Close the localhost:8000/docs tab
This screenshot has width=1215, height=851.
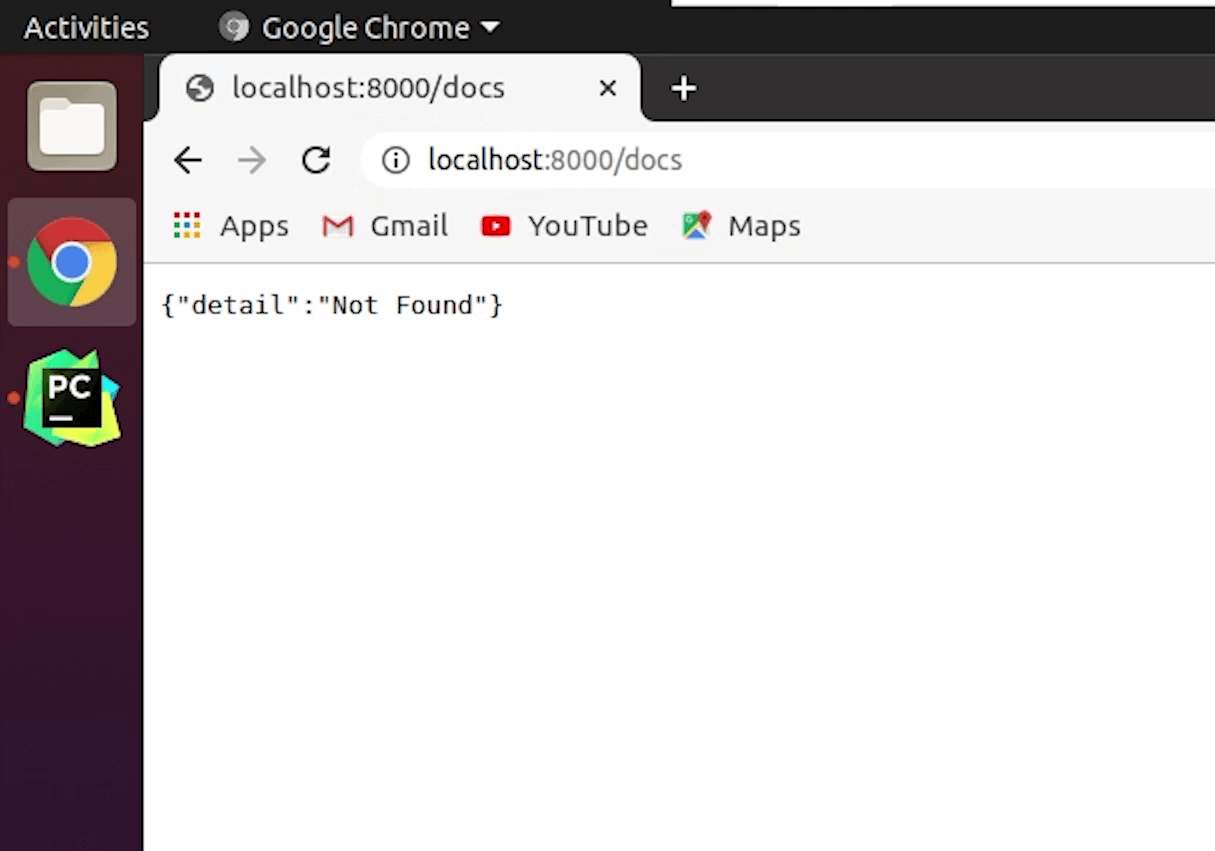click(607, 89)
